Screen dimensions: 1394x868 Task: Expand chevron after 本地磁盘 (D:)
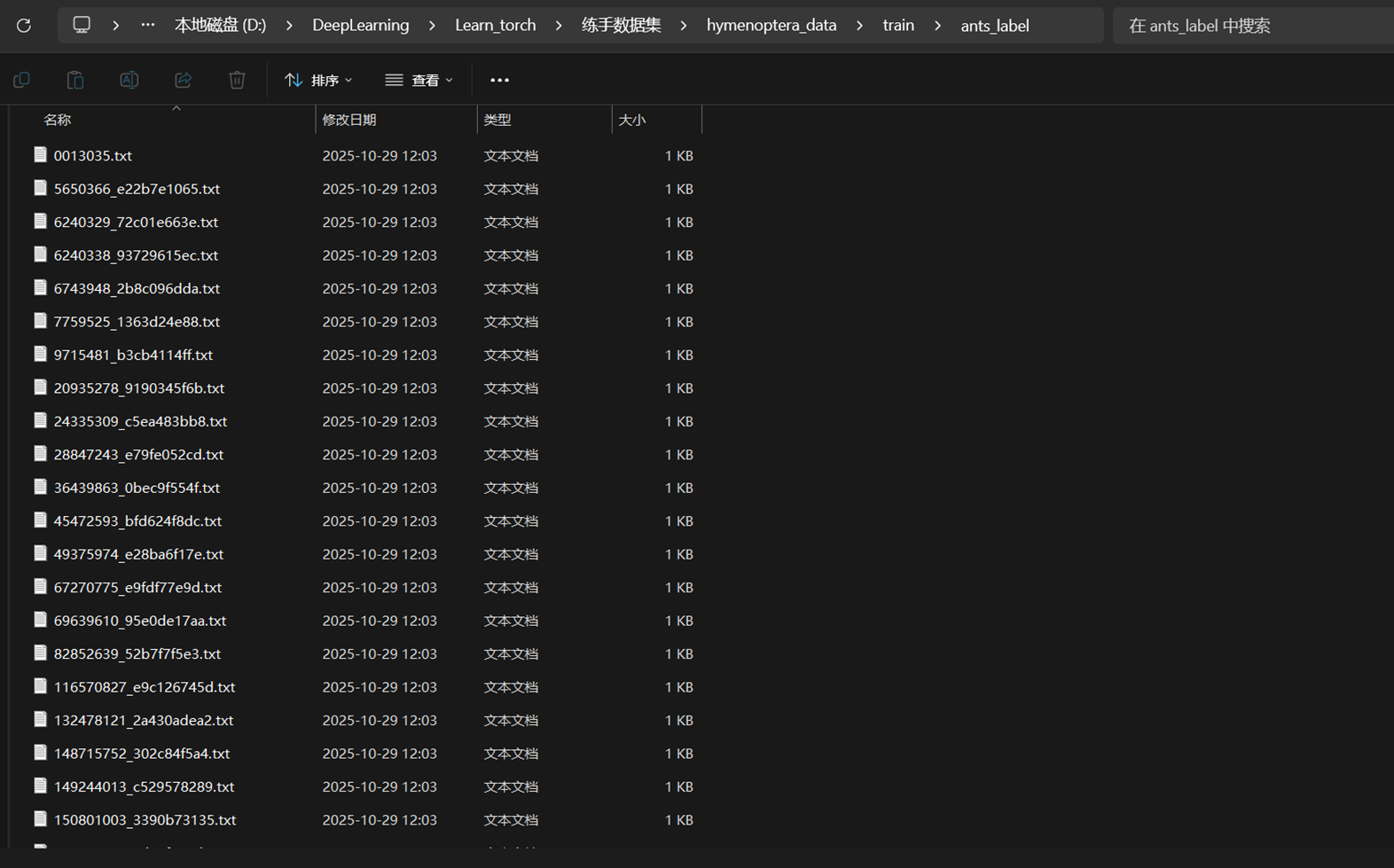(x=289, y=26)
